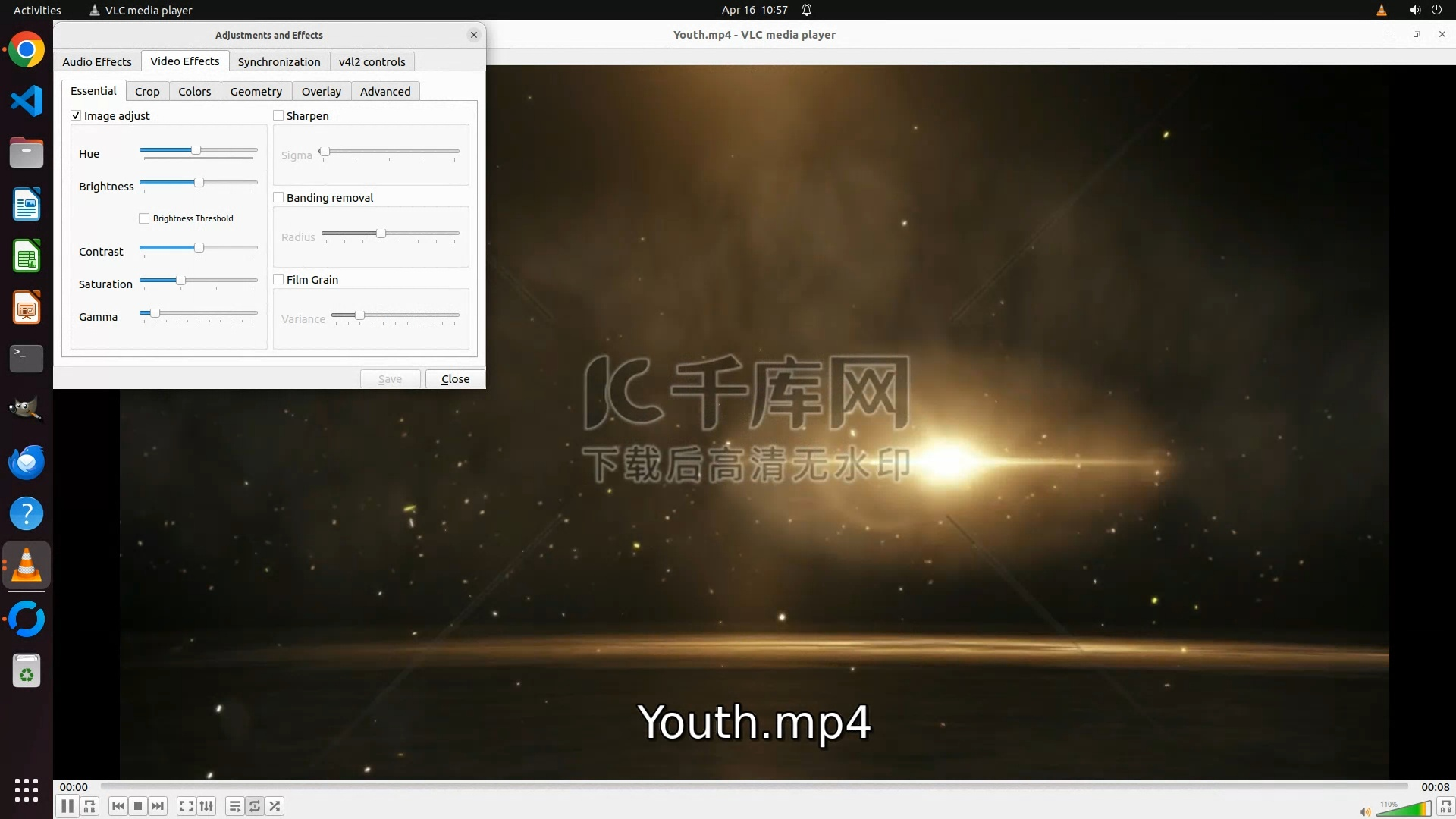This screenshot has height=819, width=1456.
Task: Open the extended settings equalizer icon
Action: [x=206, y=806]
